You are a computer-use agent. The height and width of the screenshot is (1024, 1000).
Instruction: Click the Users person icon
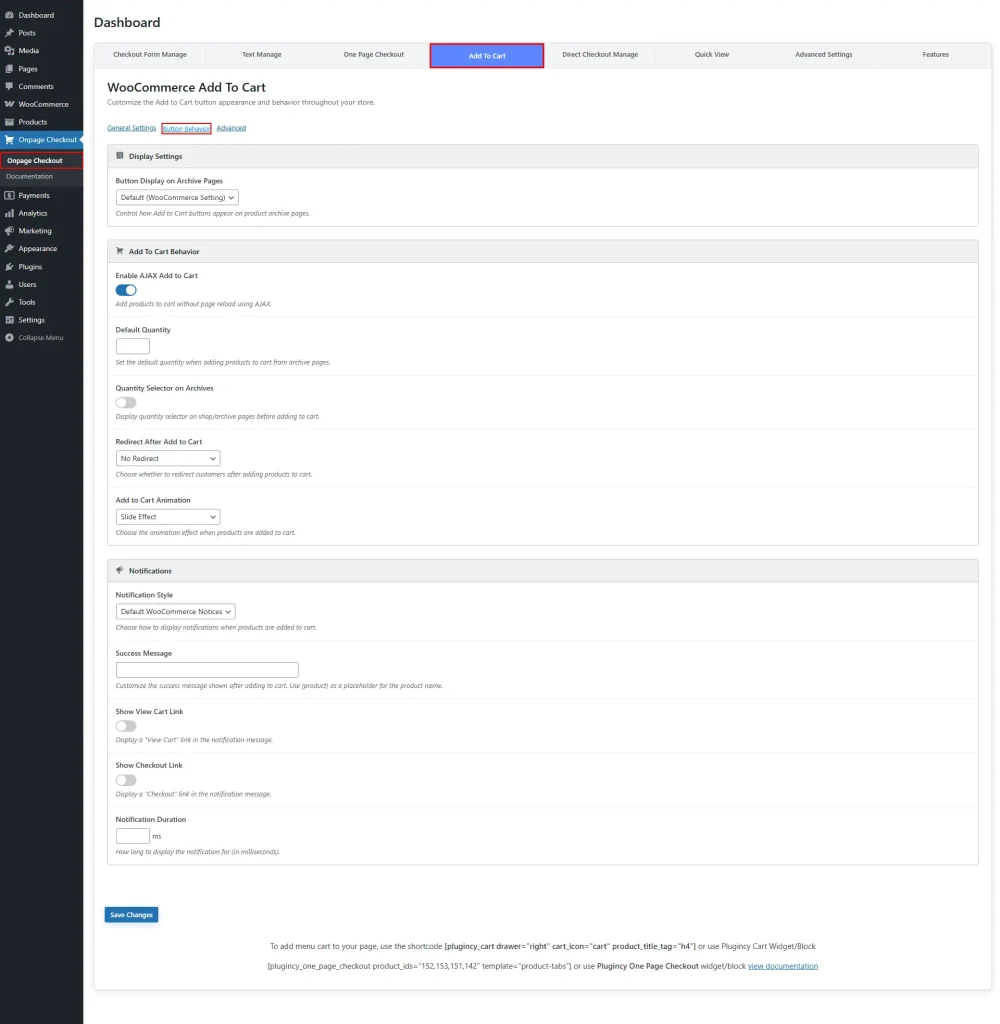coord(9,284)
